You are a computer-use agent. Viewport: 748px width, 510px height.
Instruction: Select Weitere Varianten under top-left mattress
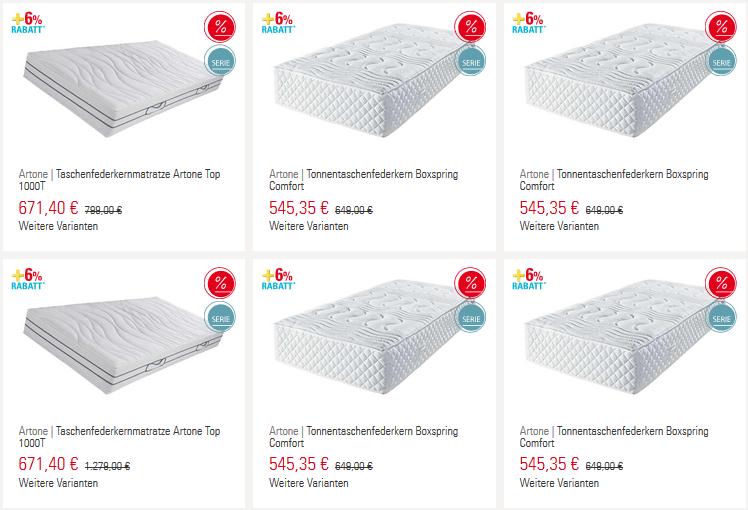pyautogui.click(x=58, y=226)
